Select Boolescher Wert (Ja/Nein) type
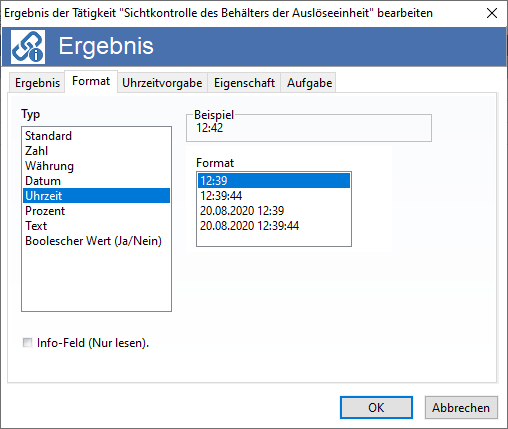The image size is (508, 429). point(96,241)
